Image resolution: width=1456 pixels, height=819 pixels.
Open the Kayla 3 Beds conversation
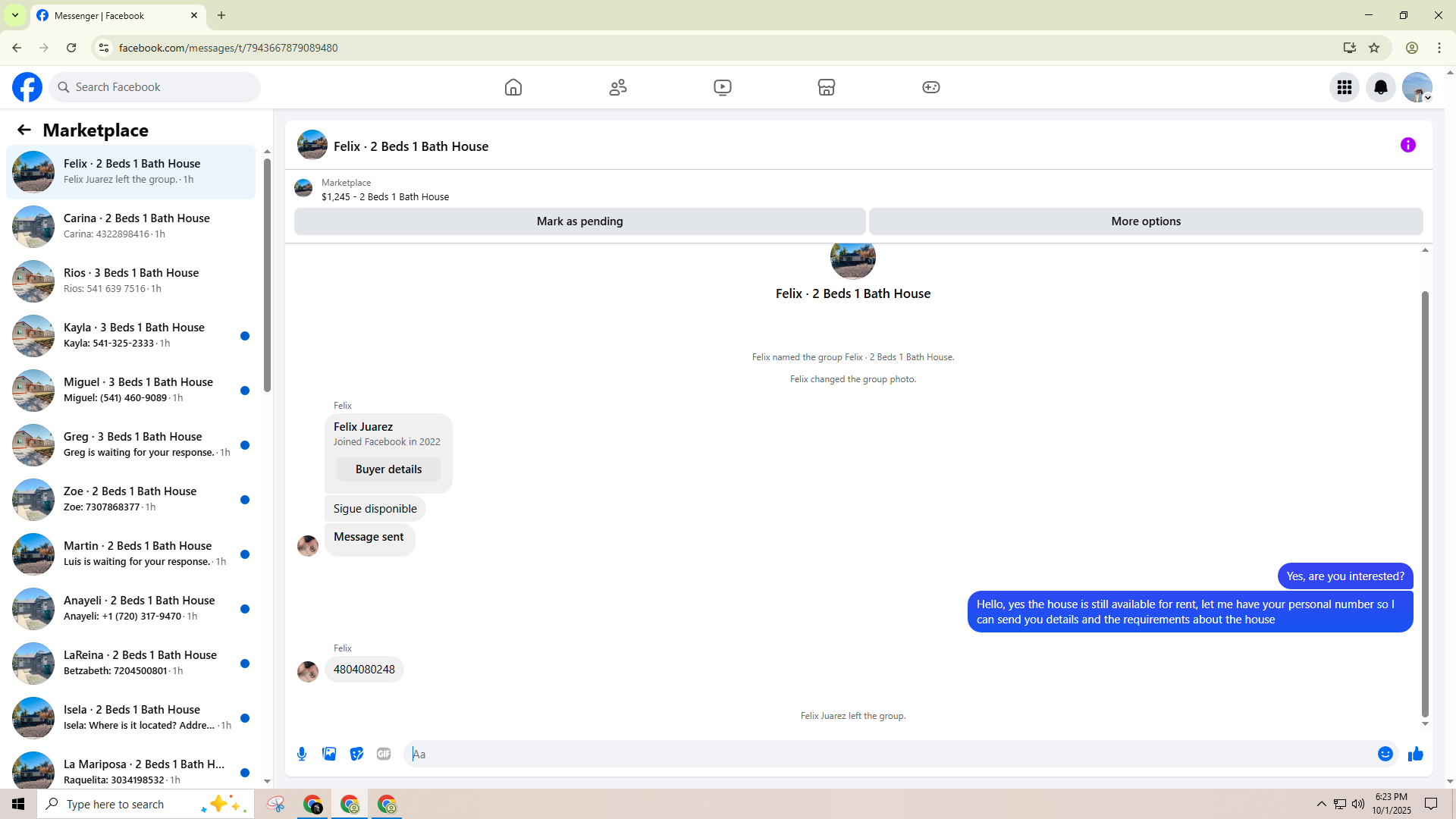tap(131, 336)
